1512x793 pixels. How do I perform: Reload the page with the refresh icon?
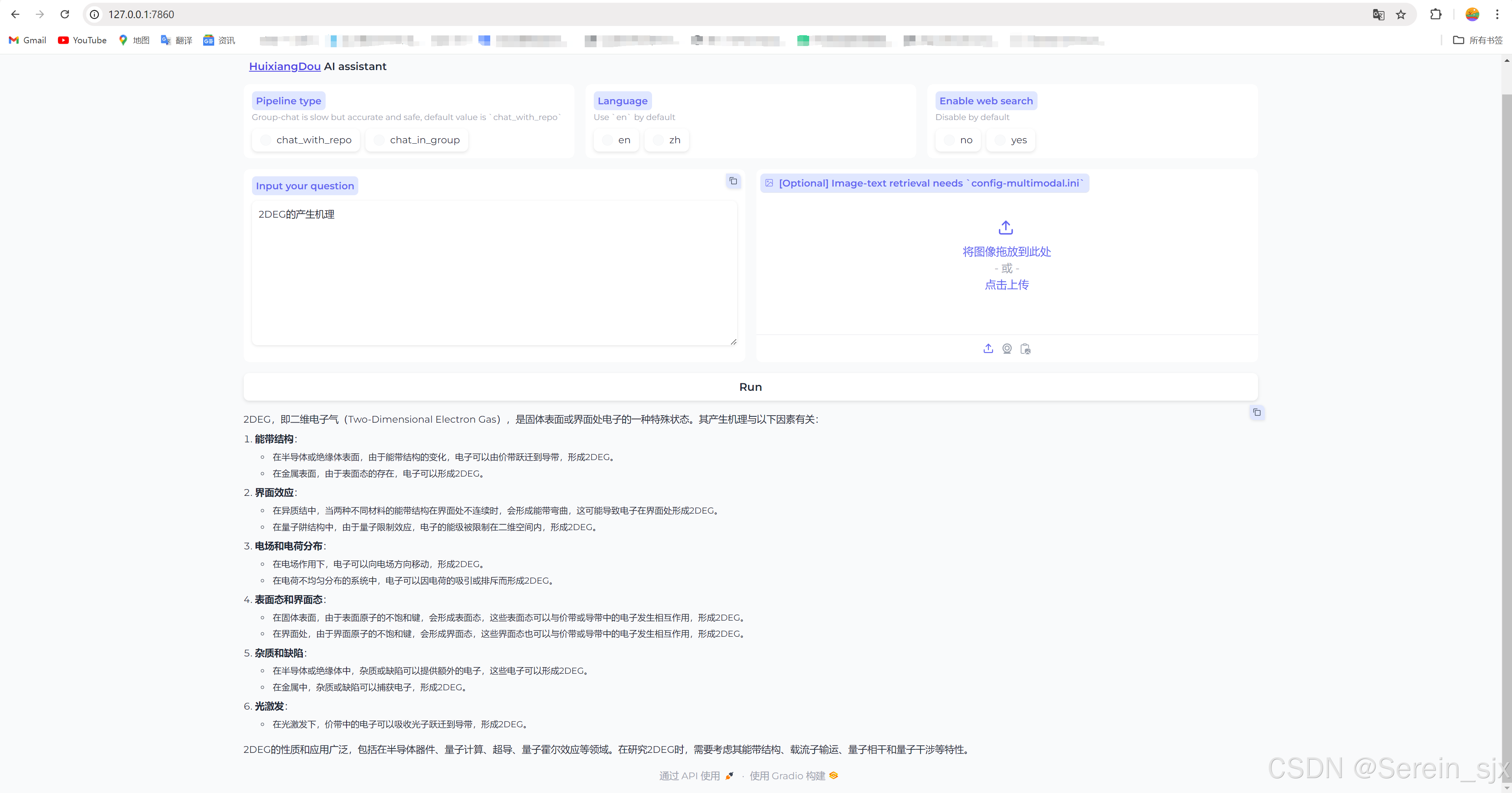(x=65, y=15)
